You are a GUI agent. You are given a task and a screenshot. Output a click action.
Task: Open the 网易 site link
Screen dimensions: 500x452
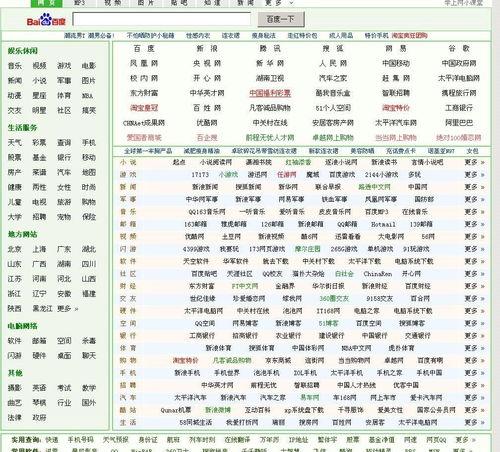(x=396, y=49)
